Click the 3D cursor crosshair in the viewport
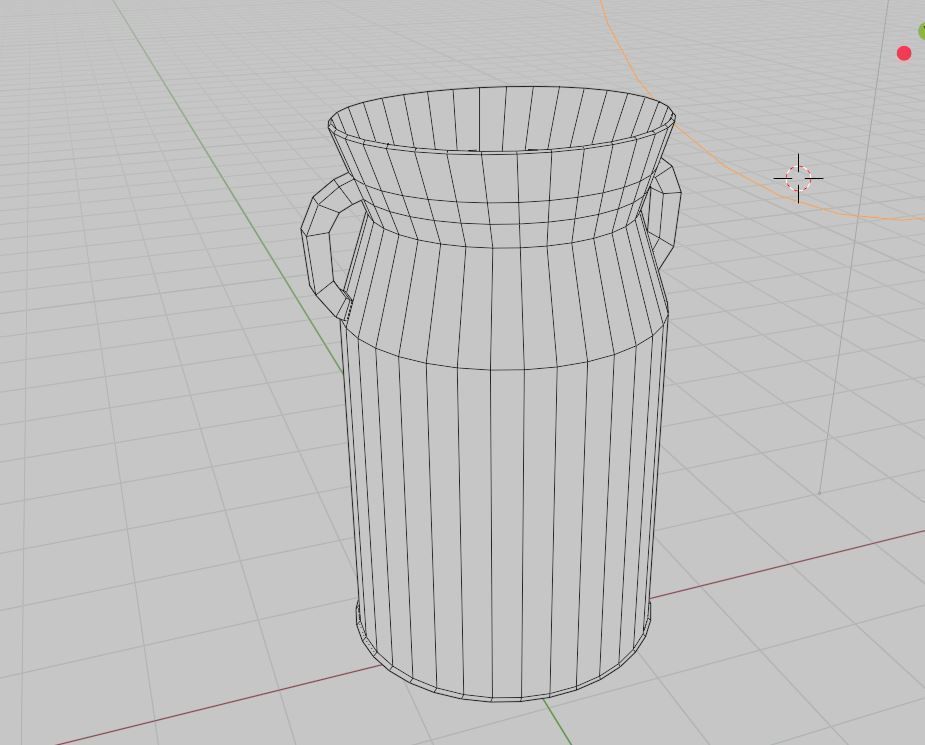This screenshot has width=925, height=745. coord(799,178)
